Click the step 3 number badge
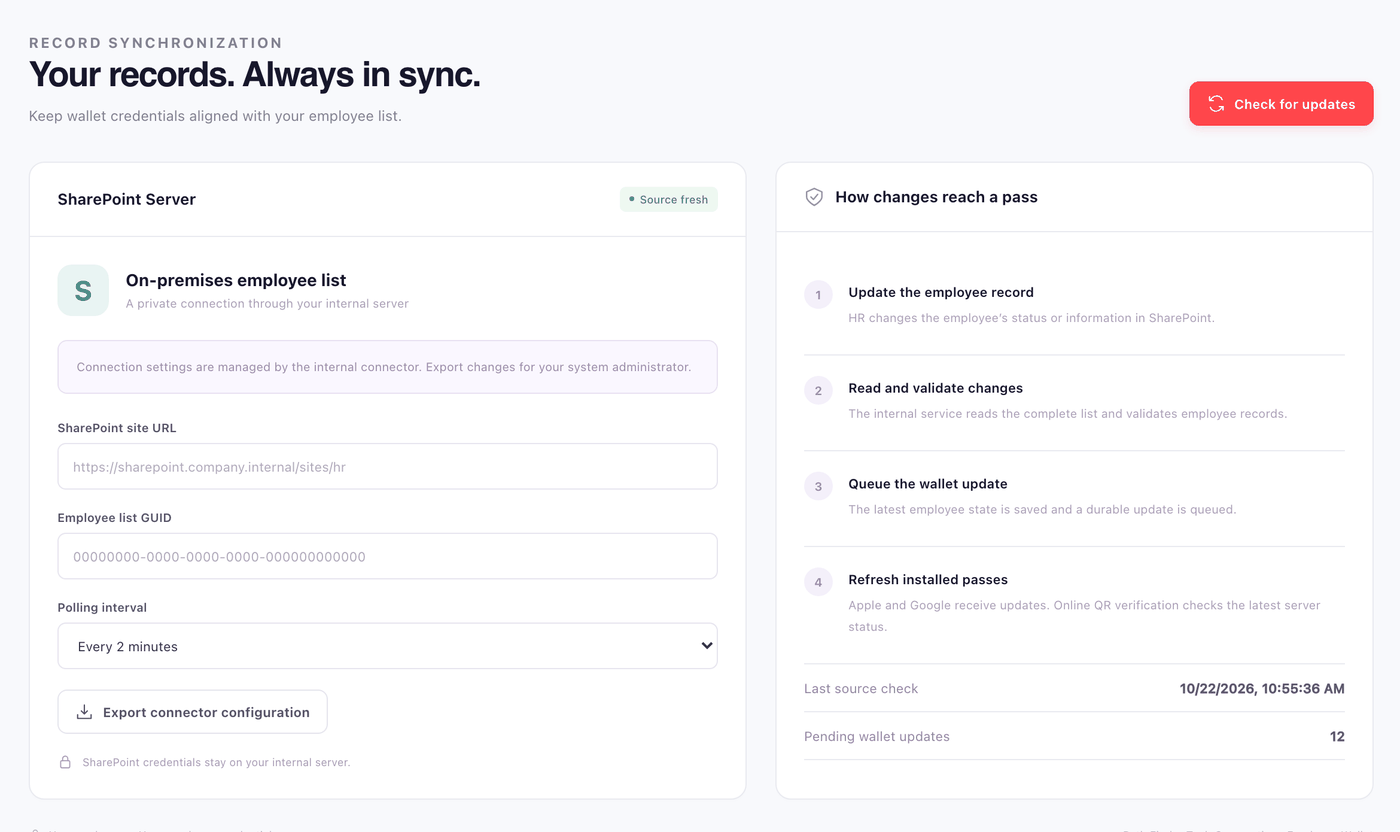 (818, 487)
